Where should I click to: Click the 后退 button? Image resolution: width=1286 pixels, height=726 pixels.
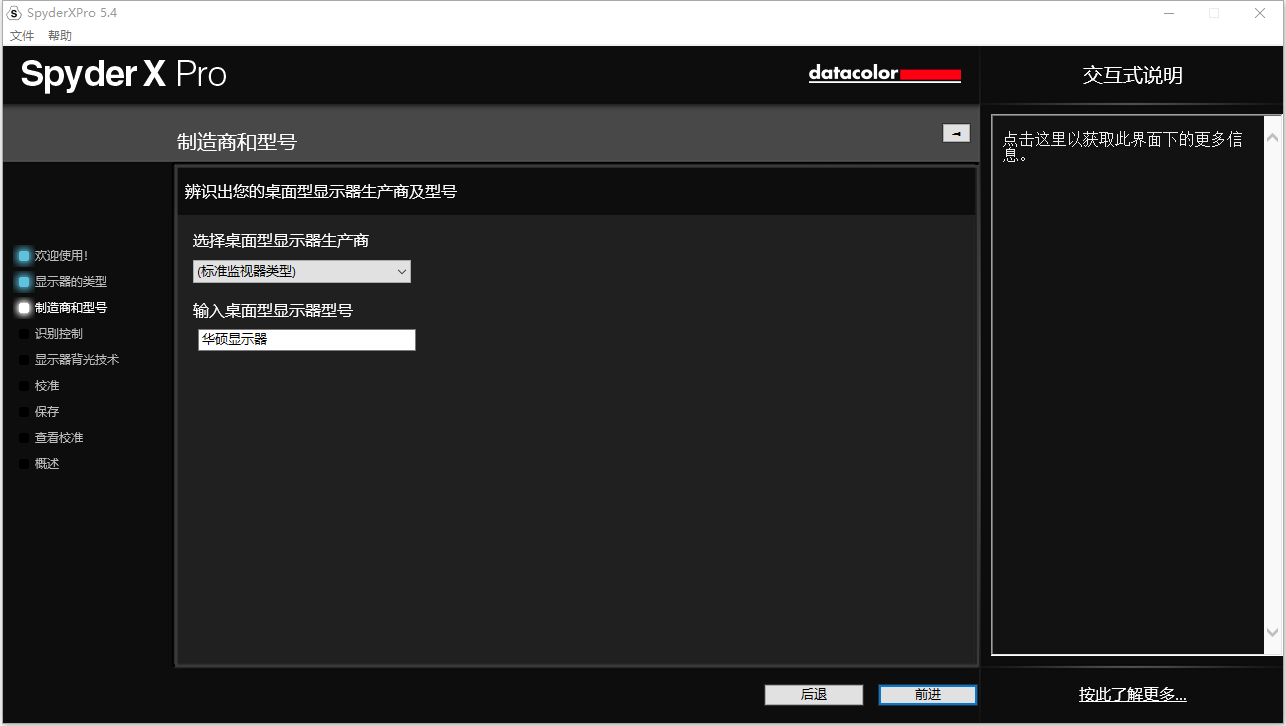tap(813, 695)
